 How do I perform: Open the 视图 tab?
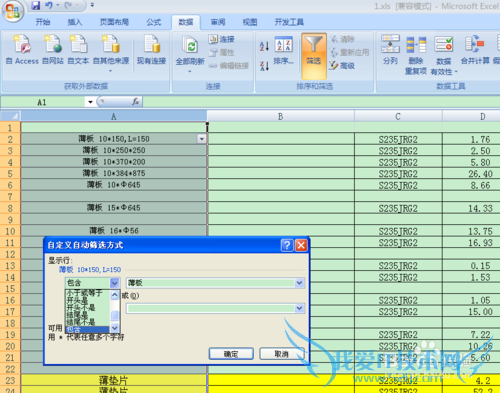(250, 22)
